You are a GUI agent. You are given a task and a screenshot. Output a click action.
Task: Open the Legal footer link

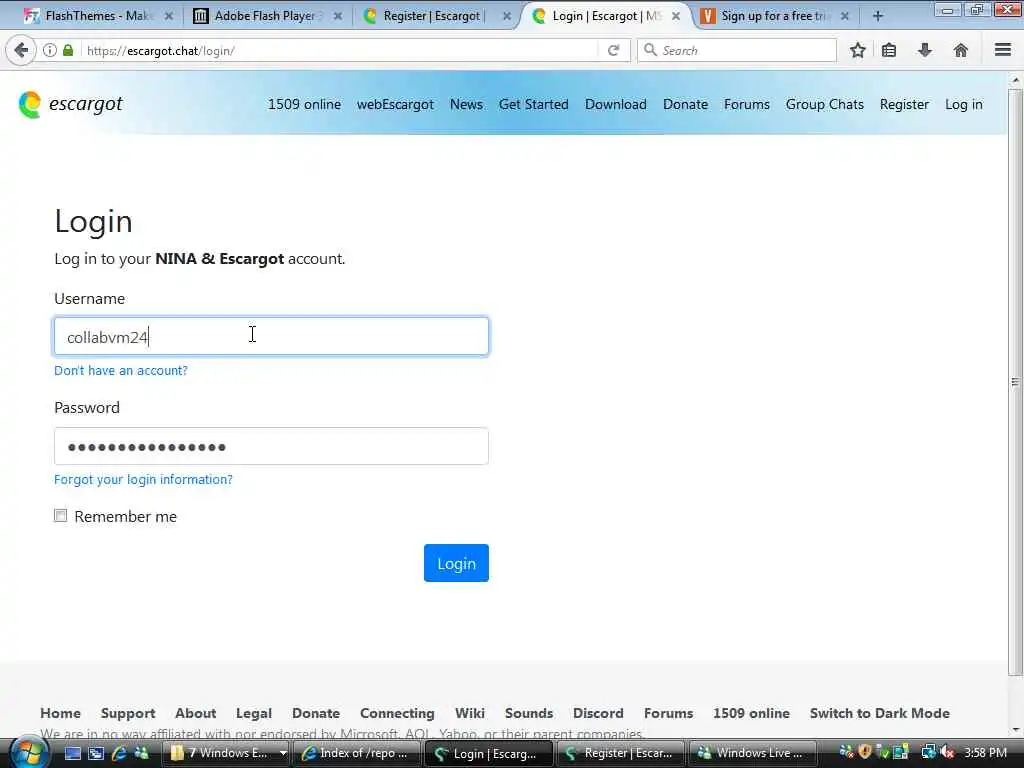[254, 713]
